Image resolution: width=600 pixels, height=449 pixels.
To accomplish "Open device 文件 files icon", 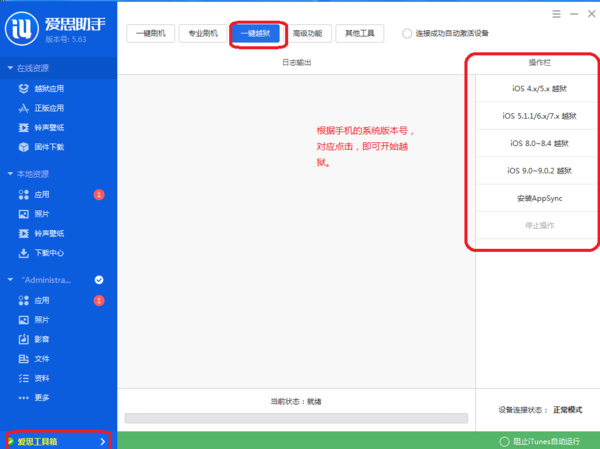I will 24,359.
